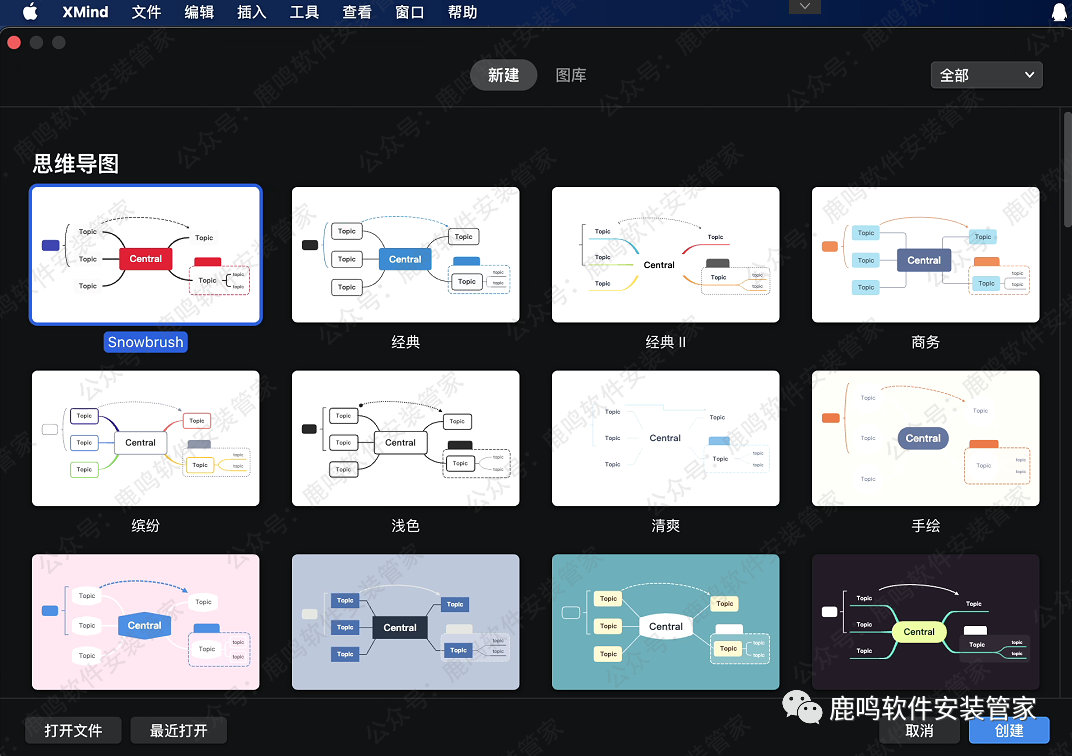Select the 浅色 light template
The height and width of the screenshot is (756, 1072).
coord(405,438)
